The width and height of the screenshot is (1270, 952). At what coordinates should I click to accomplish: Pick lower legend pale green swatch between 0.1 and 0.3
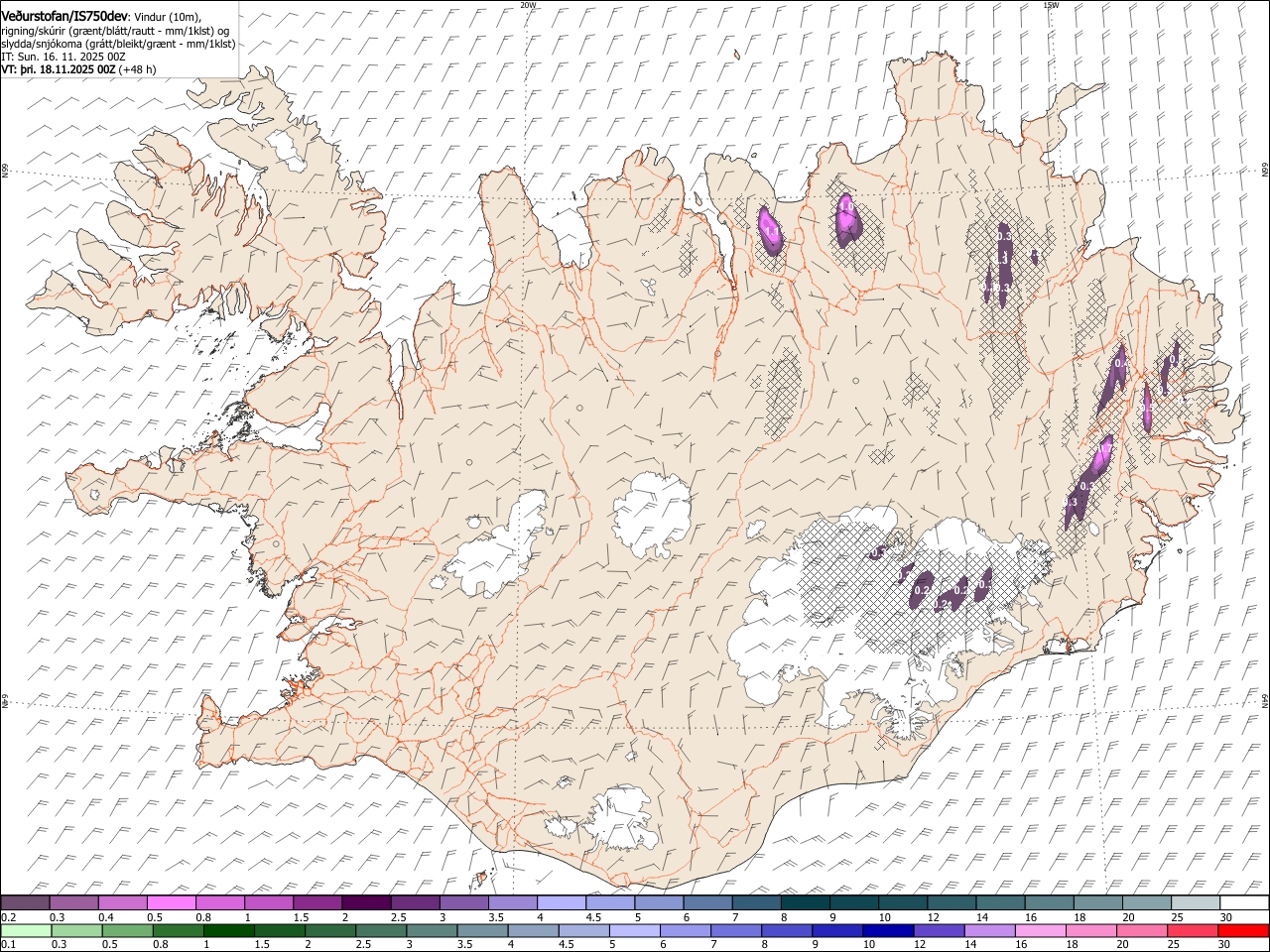tap(27, 930)
